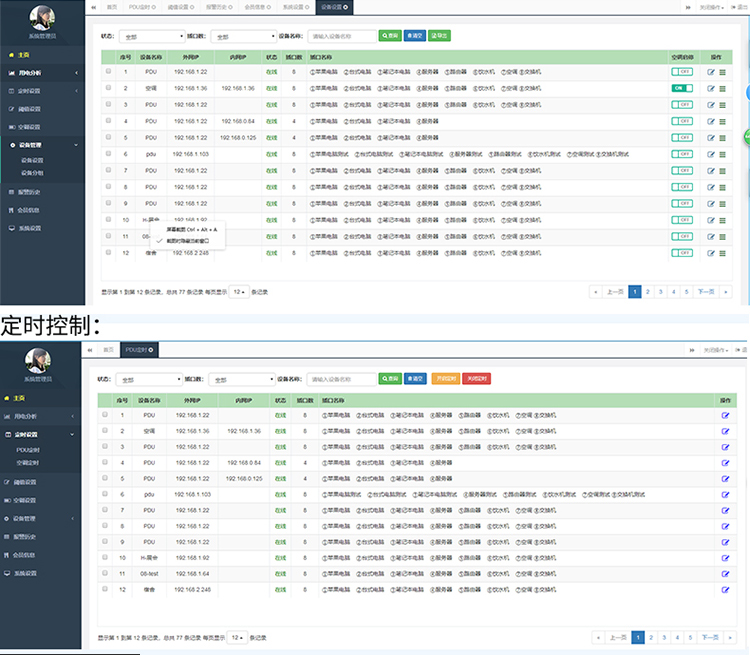
Task: Turn off the ON air-conditioner switch in row 2
Action: tap(682, 88)
